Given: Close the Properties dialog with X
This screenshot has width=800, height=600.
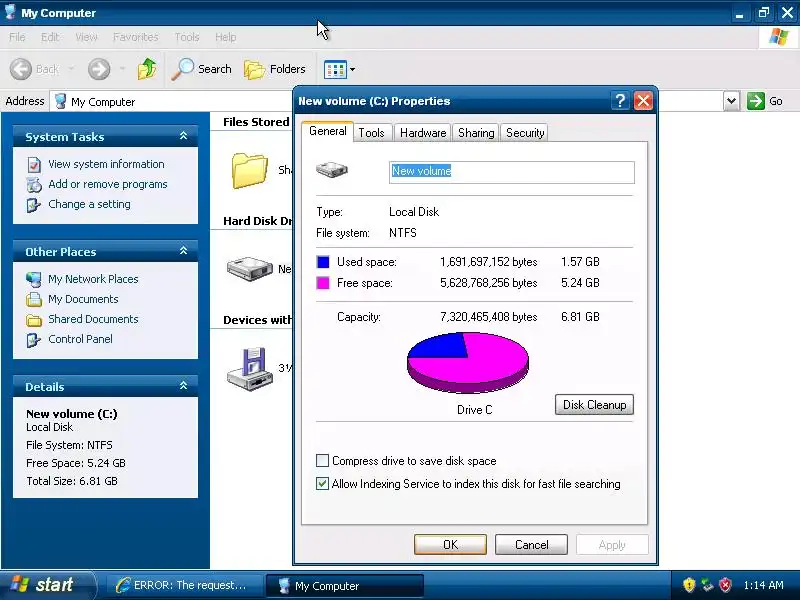Looking at the screenshot, I should [643, 101].
